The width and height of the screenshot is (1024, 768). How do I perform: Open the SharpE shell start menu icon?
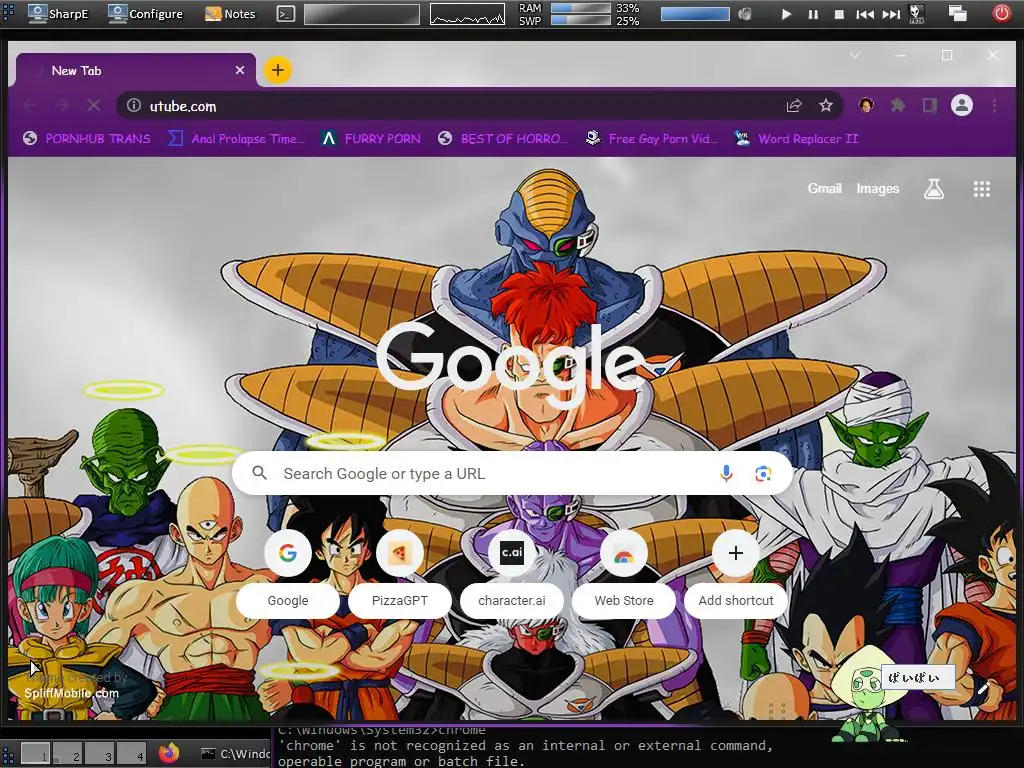tap(8, 13)
